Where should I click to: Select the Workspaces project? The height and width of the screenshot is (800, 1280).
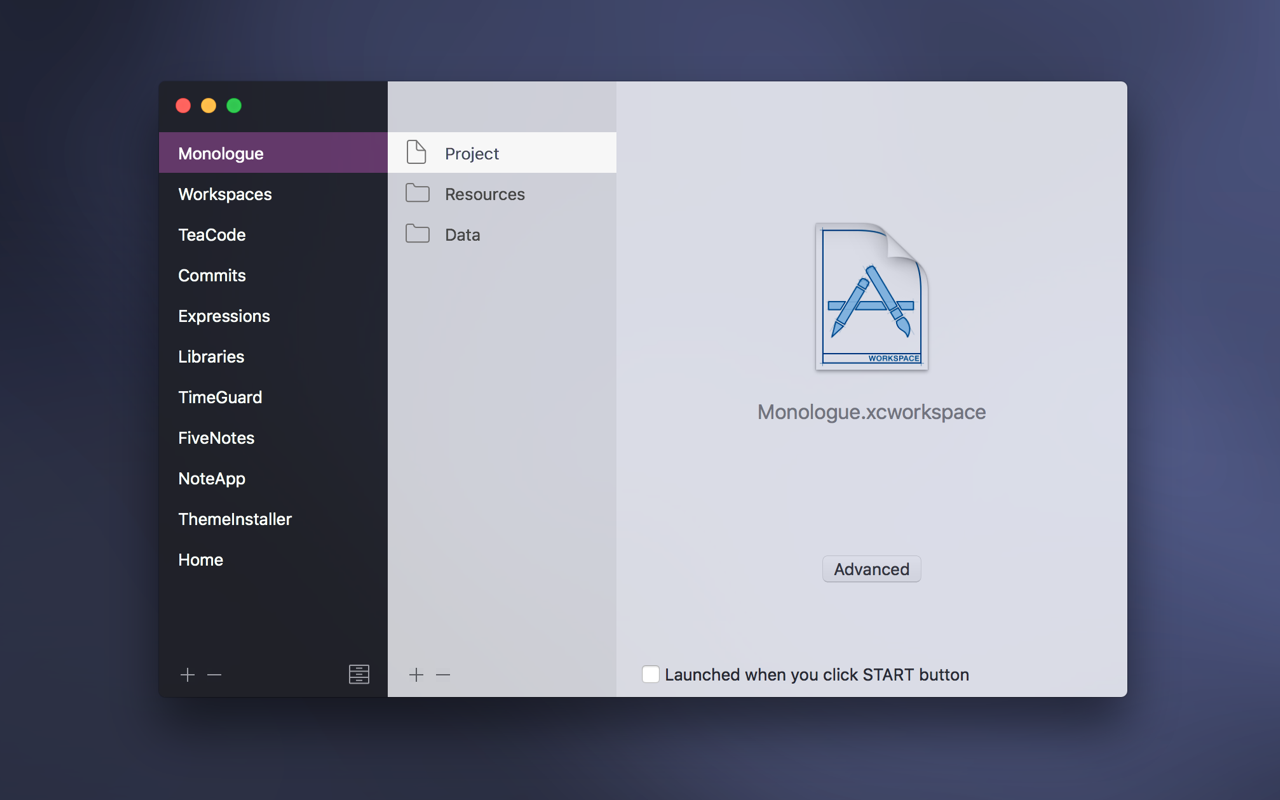pos(224,194)
